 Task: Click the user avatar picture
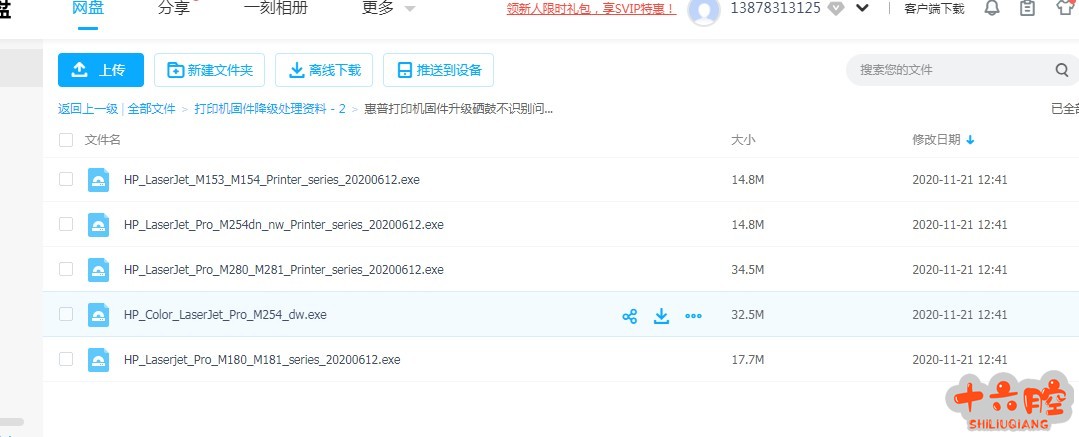click(704, 10)
